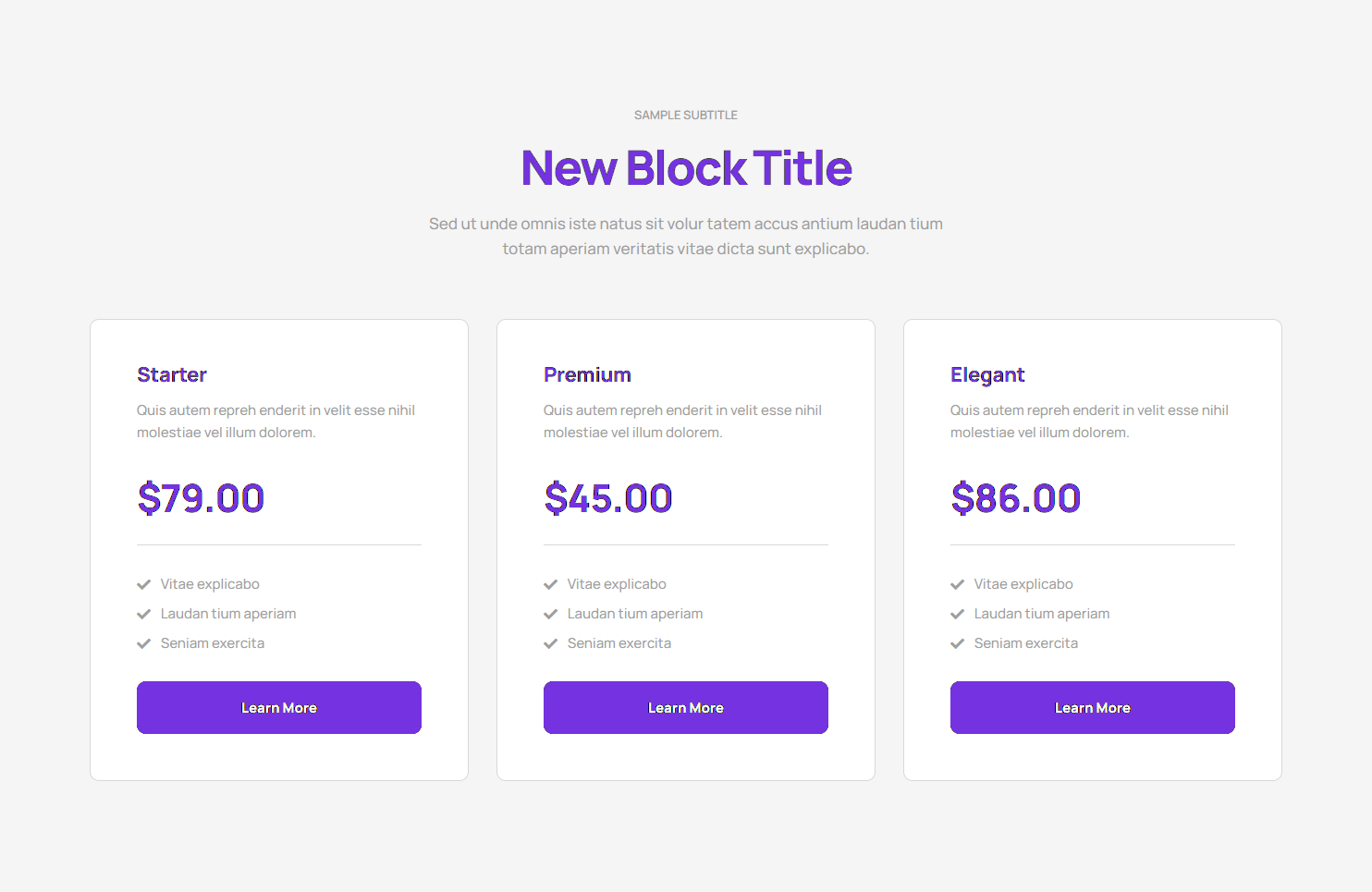
Task: Click the New Block Title heading
Action: coord(686,168)
